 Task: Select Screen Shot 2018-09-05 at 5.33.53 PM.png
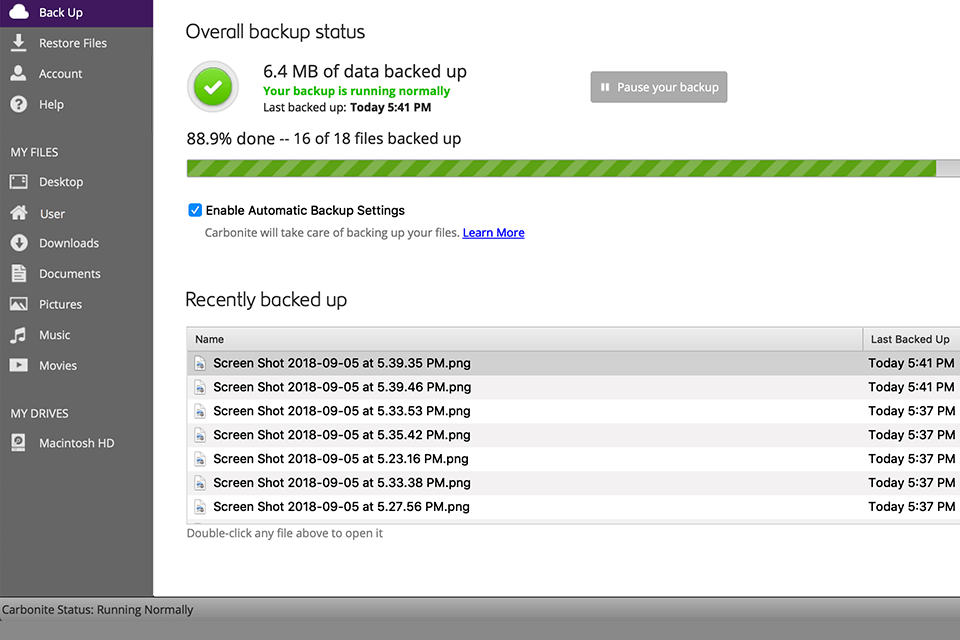tap(573, 411)
